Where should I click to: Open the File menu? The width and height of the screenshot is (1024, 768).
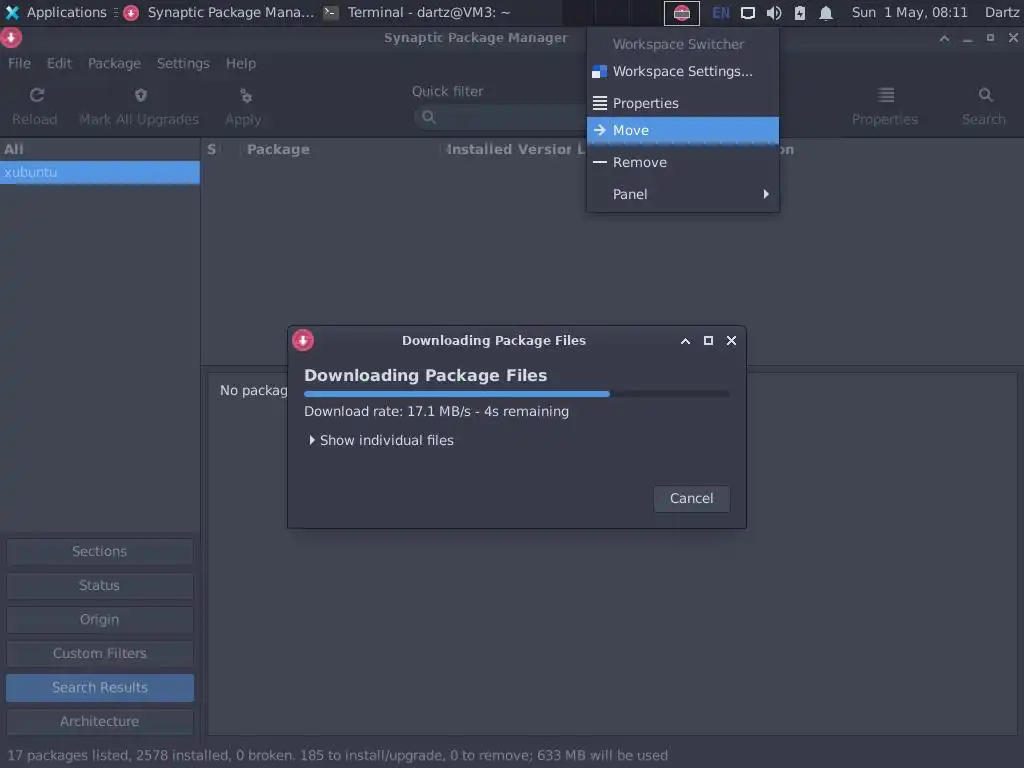pos(19,63)
